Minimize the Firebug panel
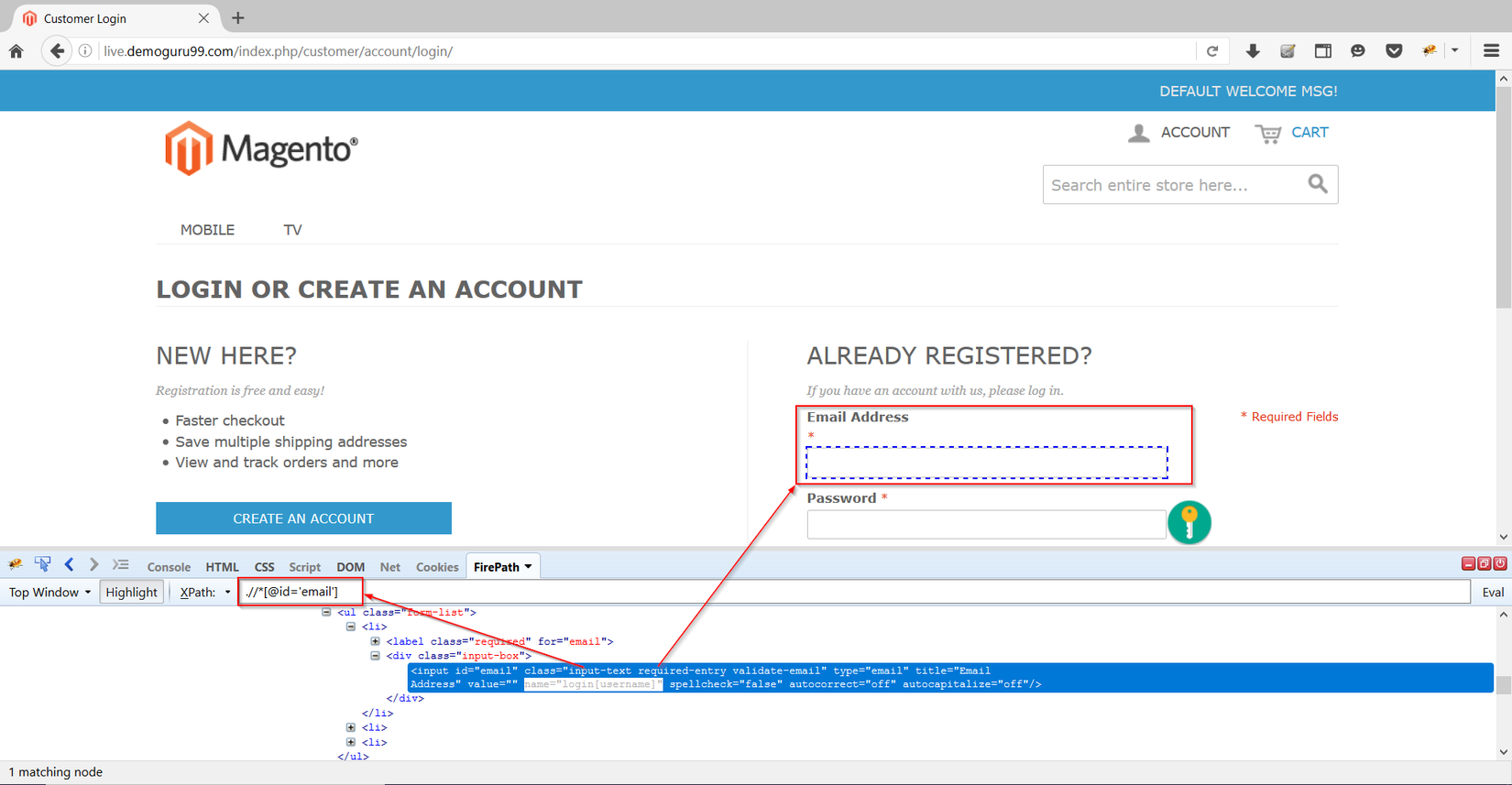Screen dimensions: 1512x785 (x=1468, y=564)
